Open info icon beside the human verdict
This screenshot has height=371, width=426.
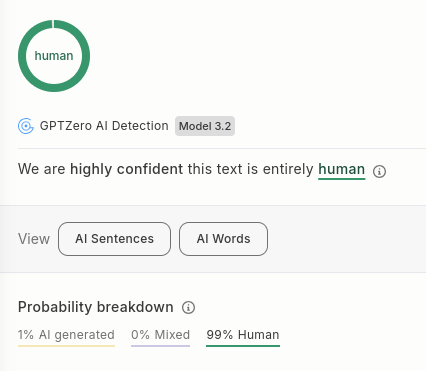(379, 171)
